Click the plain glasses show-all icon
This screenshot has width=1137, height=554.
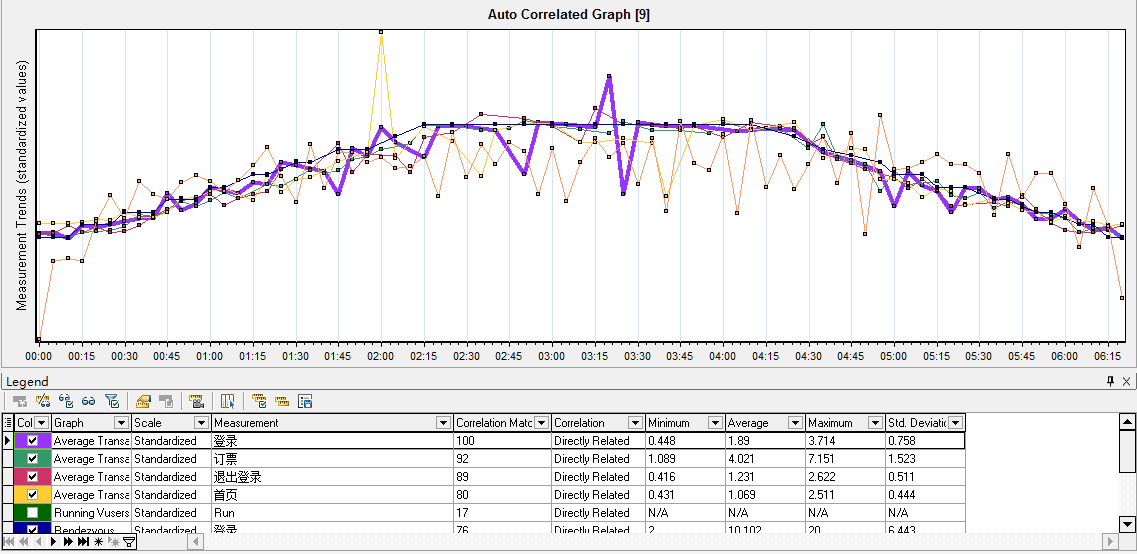88,400
